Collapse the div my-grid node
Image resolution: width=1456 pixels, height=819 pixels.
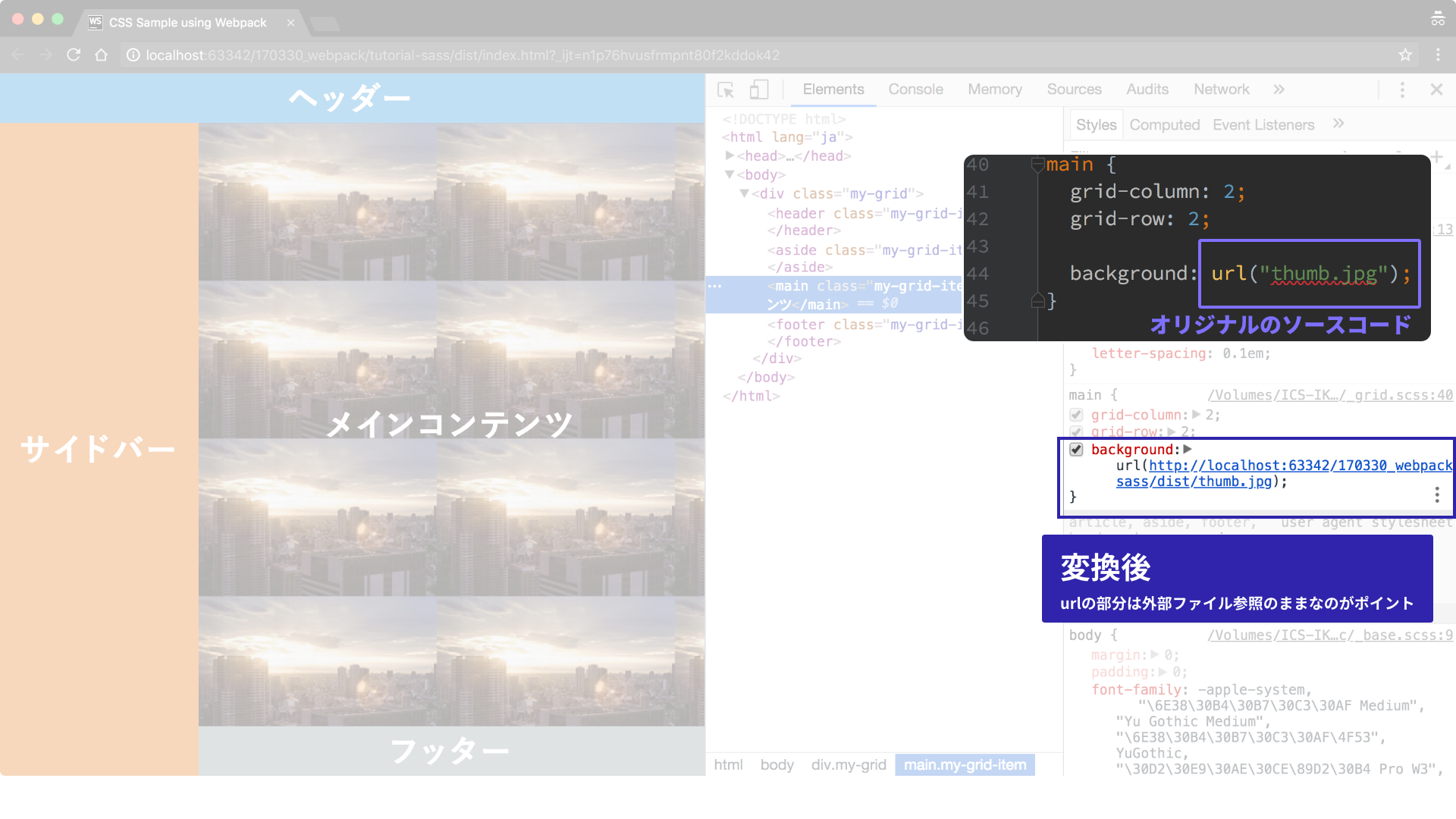744,193
